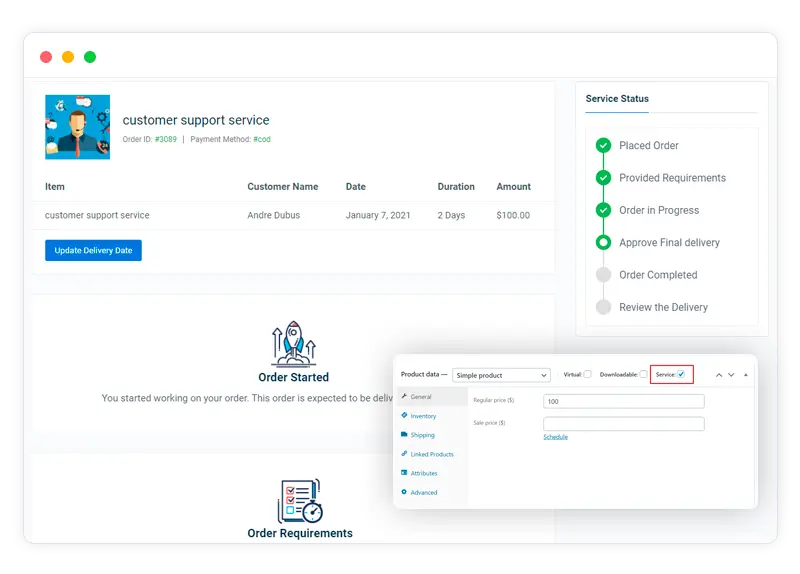Click the Regular price input field
Viewport: 800px width, 574px height.
coord(623,401)
